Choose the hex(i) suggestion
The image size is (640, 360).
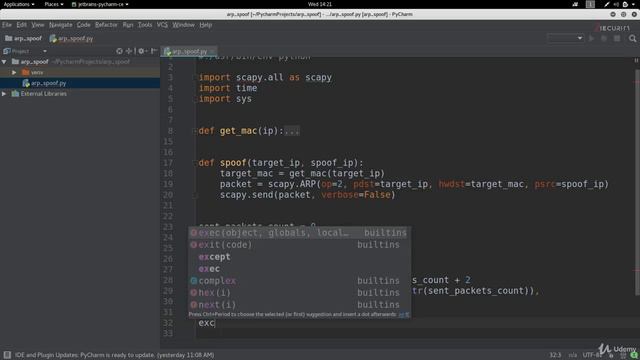299,293
